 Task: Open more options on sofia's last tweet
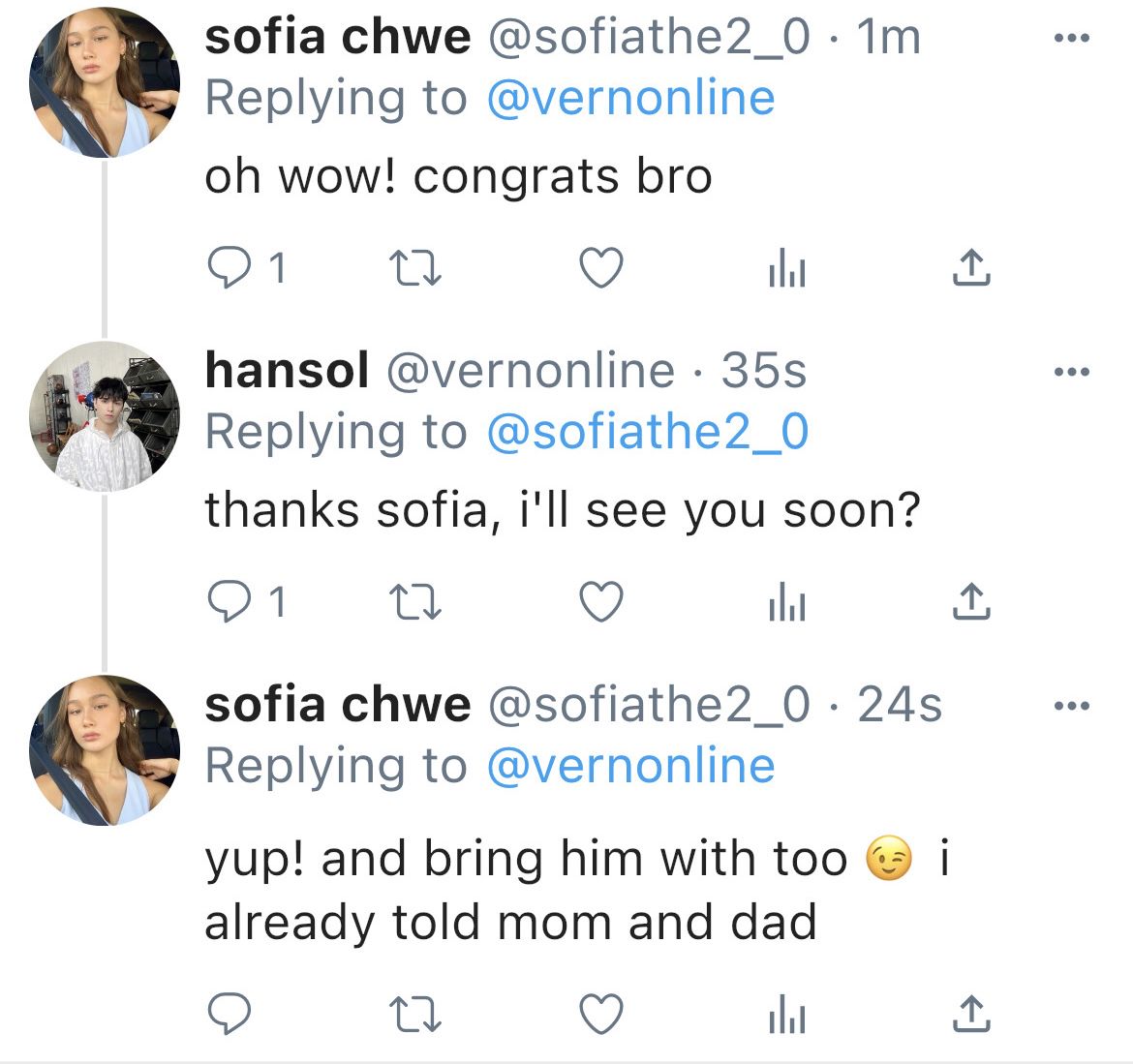[x=1072, y=706]
